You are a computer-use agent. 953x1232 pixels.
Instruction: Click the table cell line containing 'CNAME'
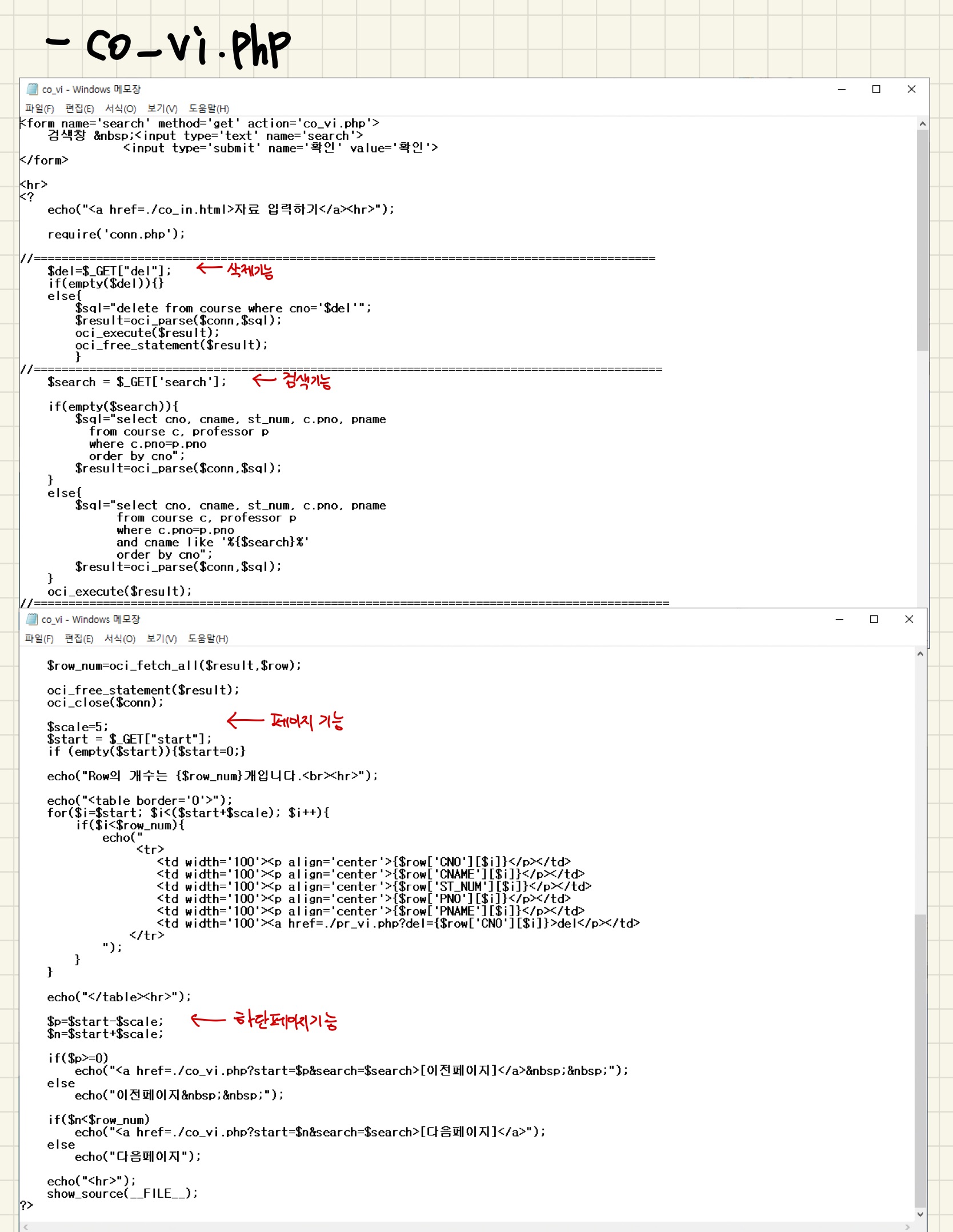tap(371, 874)
